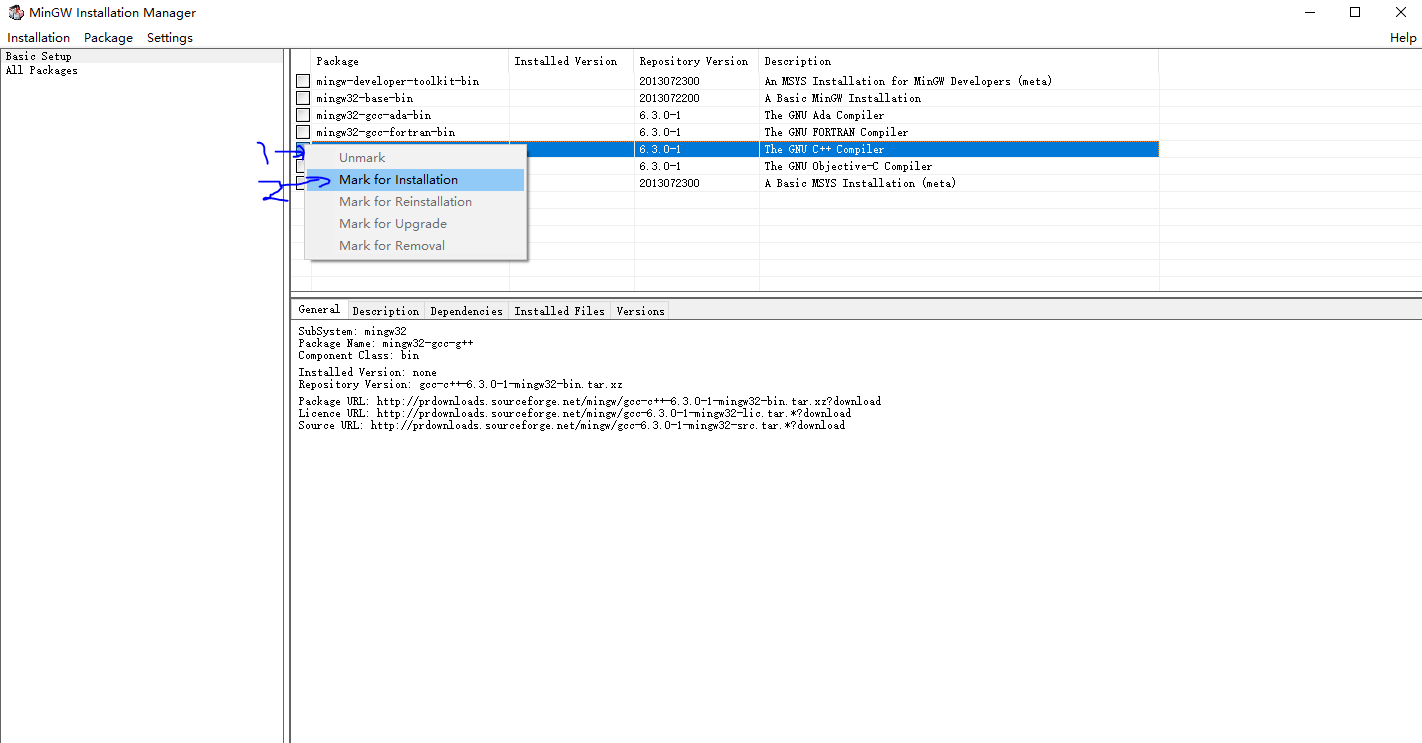This screenshot has width=1422, height=743.
Task: Click 'The GNU Objective-C Compiler' description
Action: [848, 166]
